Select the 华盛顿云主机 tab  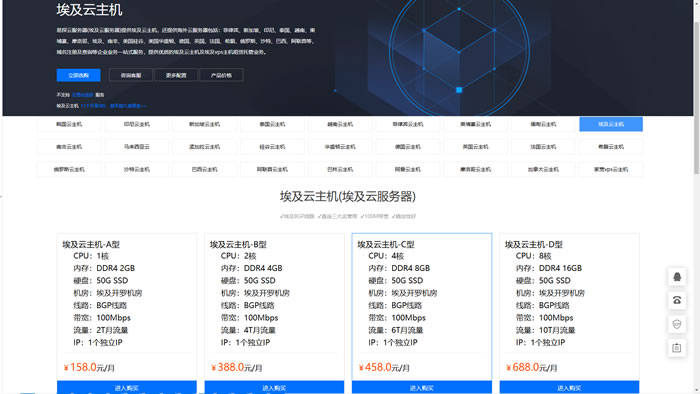340,147
